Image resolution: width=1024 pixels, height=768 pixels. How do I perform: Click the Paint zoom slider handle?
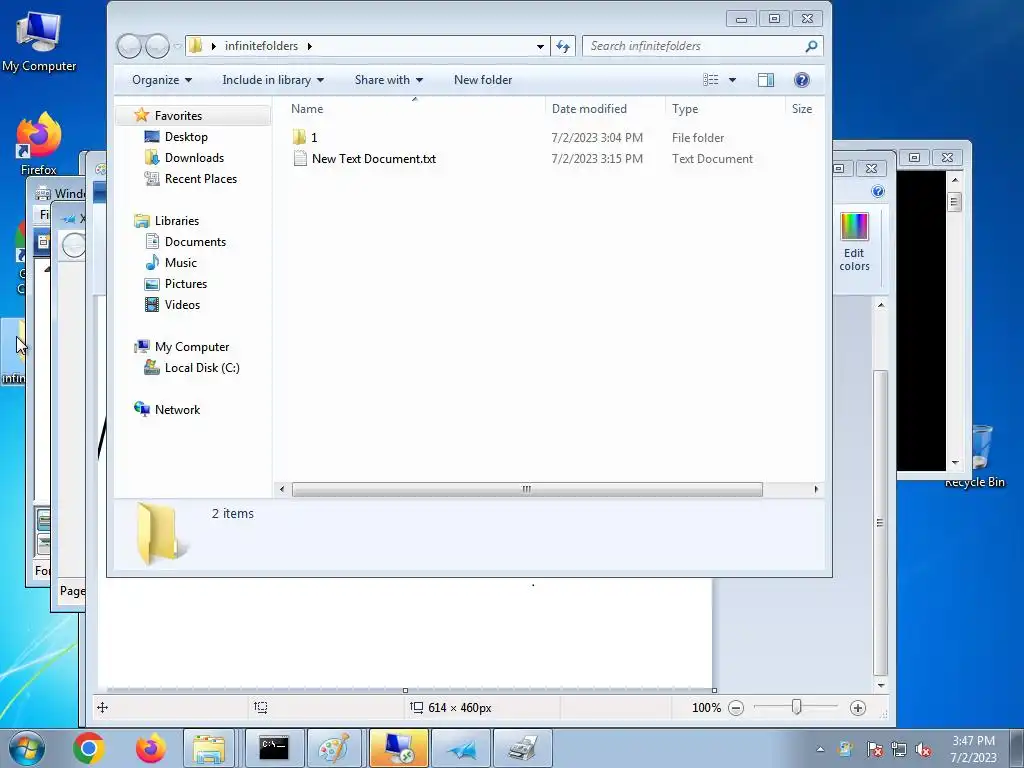[796, 707]
